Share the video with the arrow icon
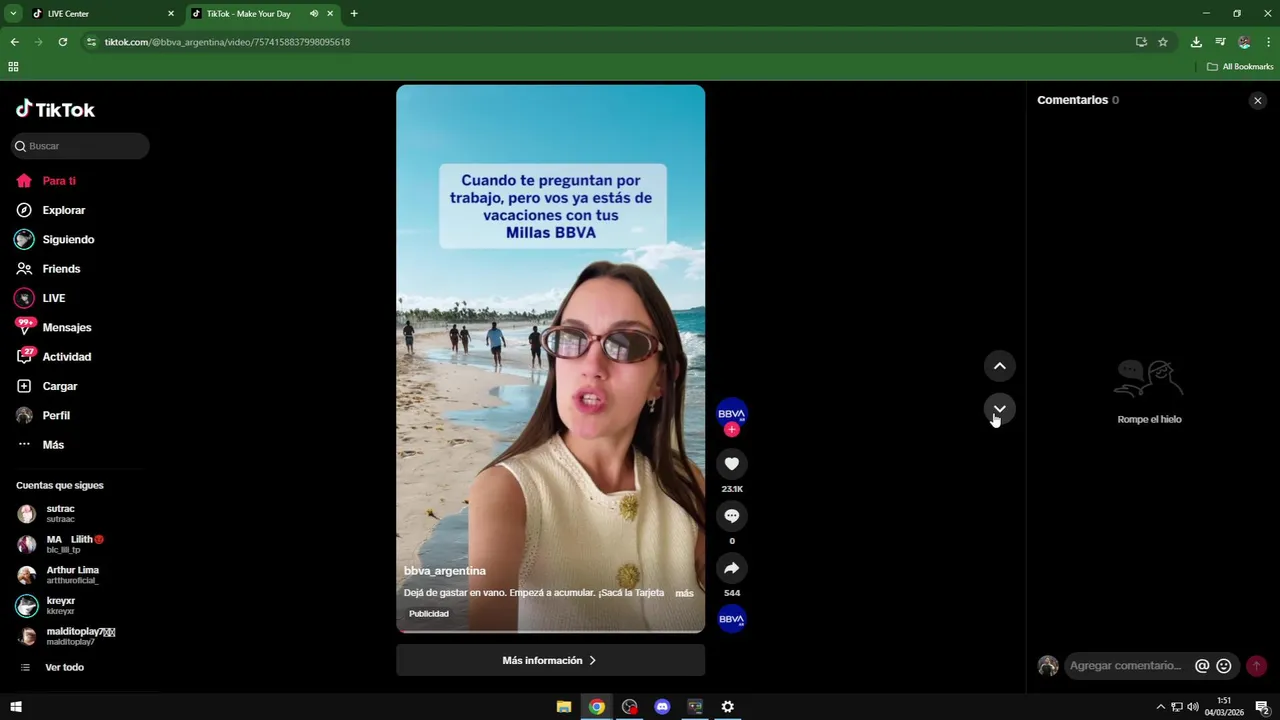1280x720 pixels. coord(732,568)
